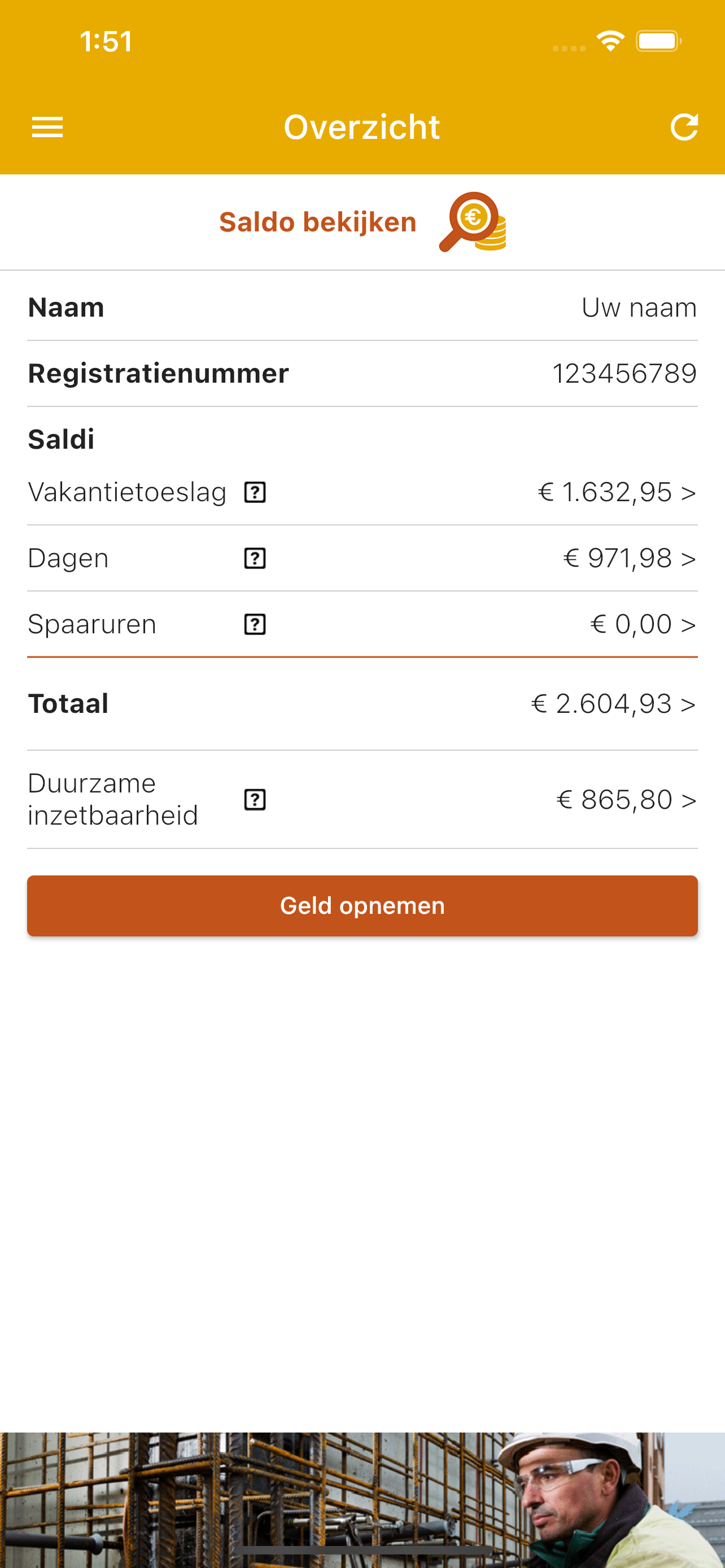Expand Duurzame inzetbaarheid amount € 865,80
Viewport: 725px width, 1568px height.
pyautogui.click(x=626, y=799)
